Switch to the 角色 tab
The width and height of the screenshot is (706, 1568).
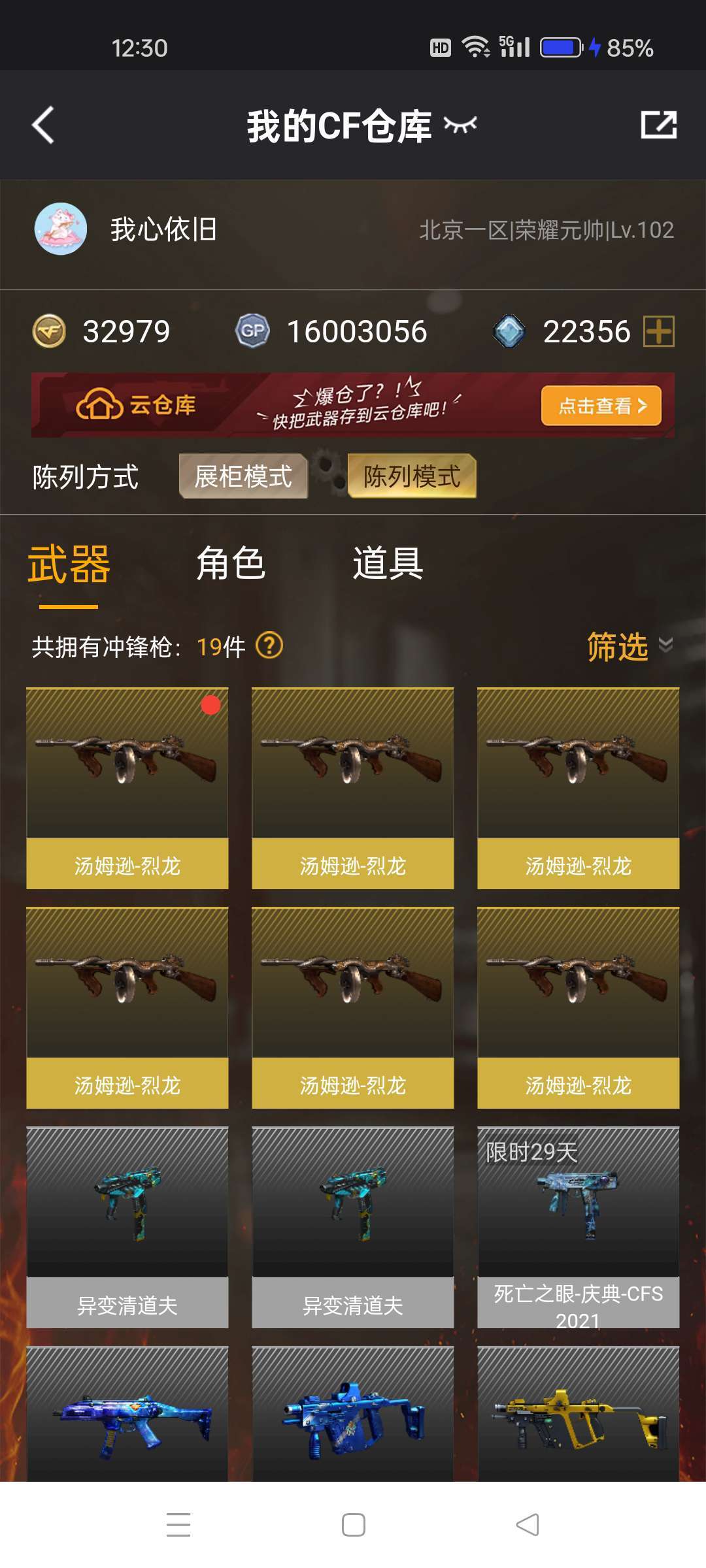231,563
